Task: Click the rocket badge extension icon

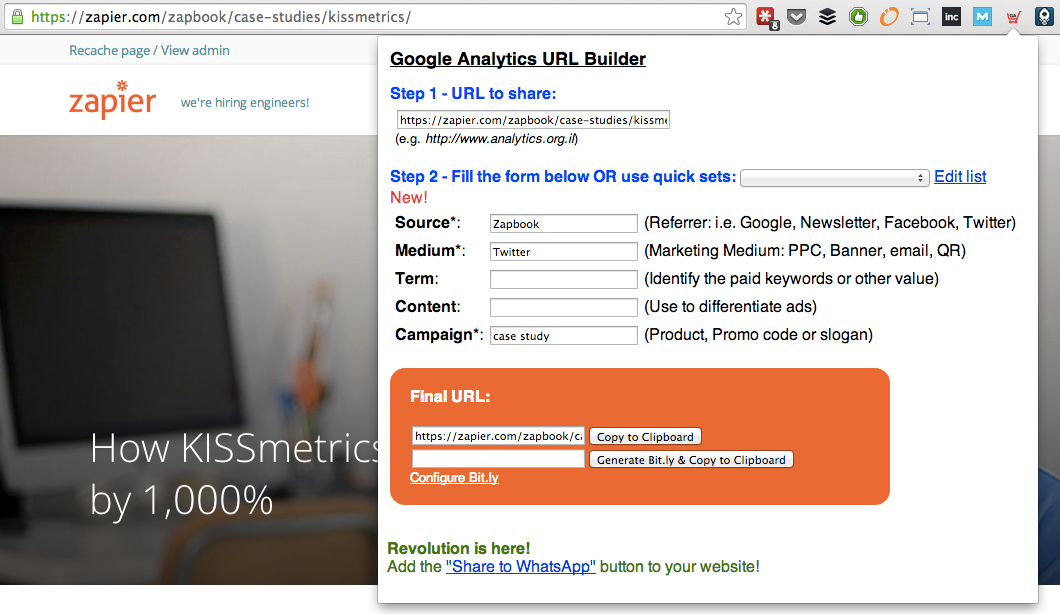Action: [x=1044, y=17]
